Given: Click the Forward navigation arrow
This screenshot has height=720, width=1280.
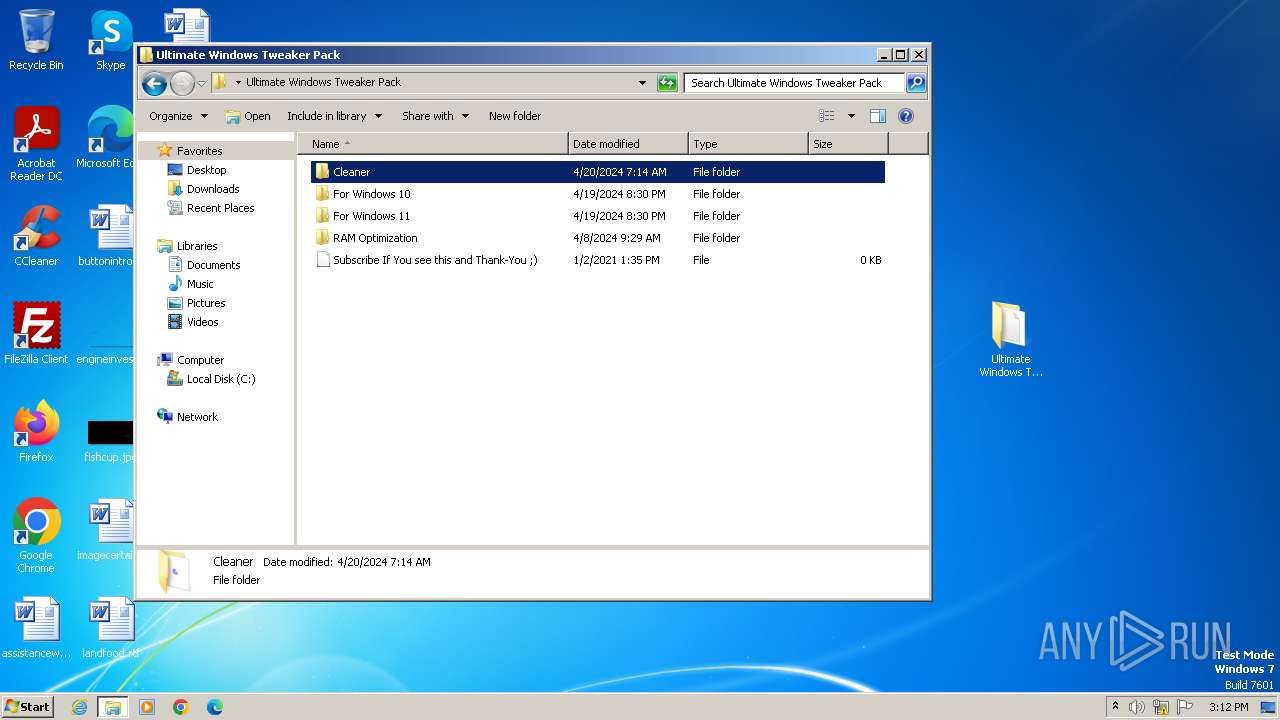Looking at the screenshot, I should tap(182, 83).
